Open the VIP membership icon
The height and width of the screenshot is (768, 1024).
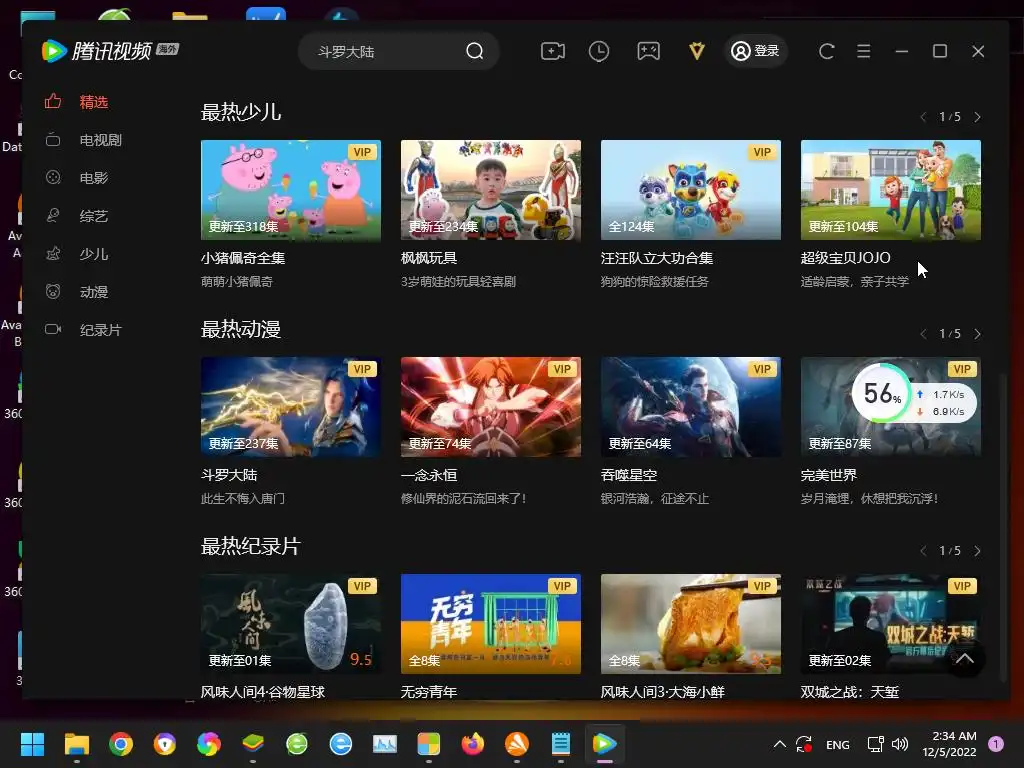[x=697, y=51]
